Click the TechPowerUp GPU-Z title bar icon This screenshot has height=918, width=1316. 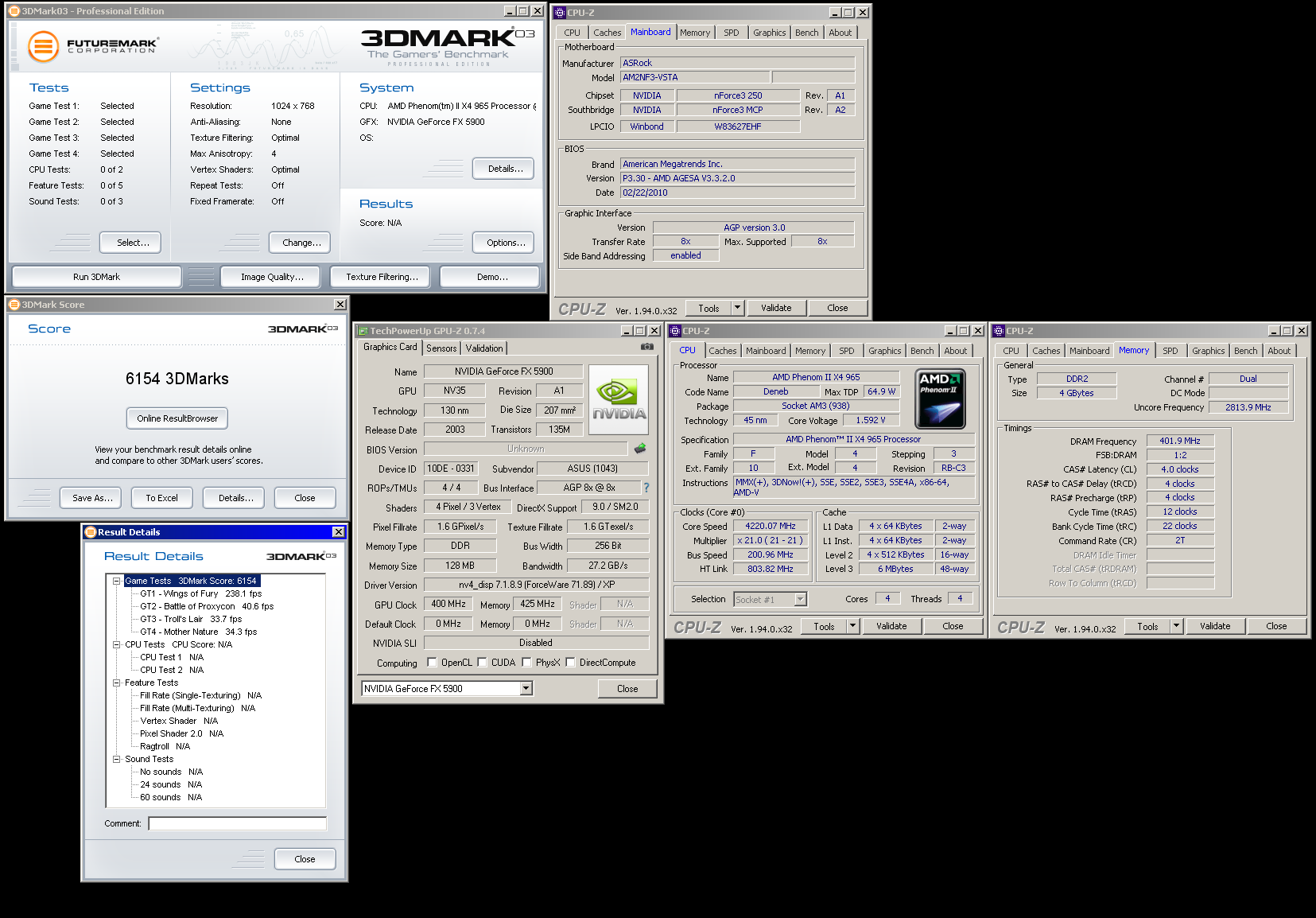click(x=363, y=331)
